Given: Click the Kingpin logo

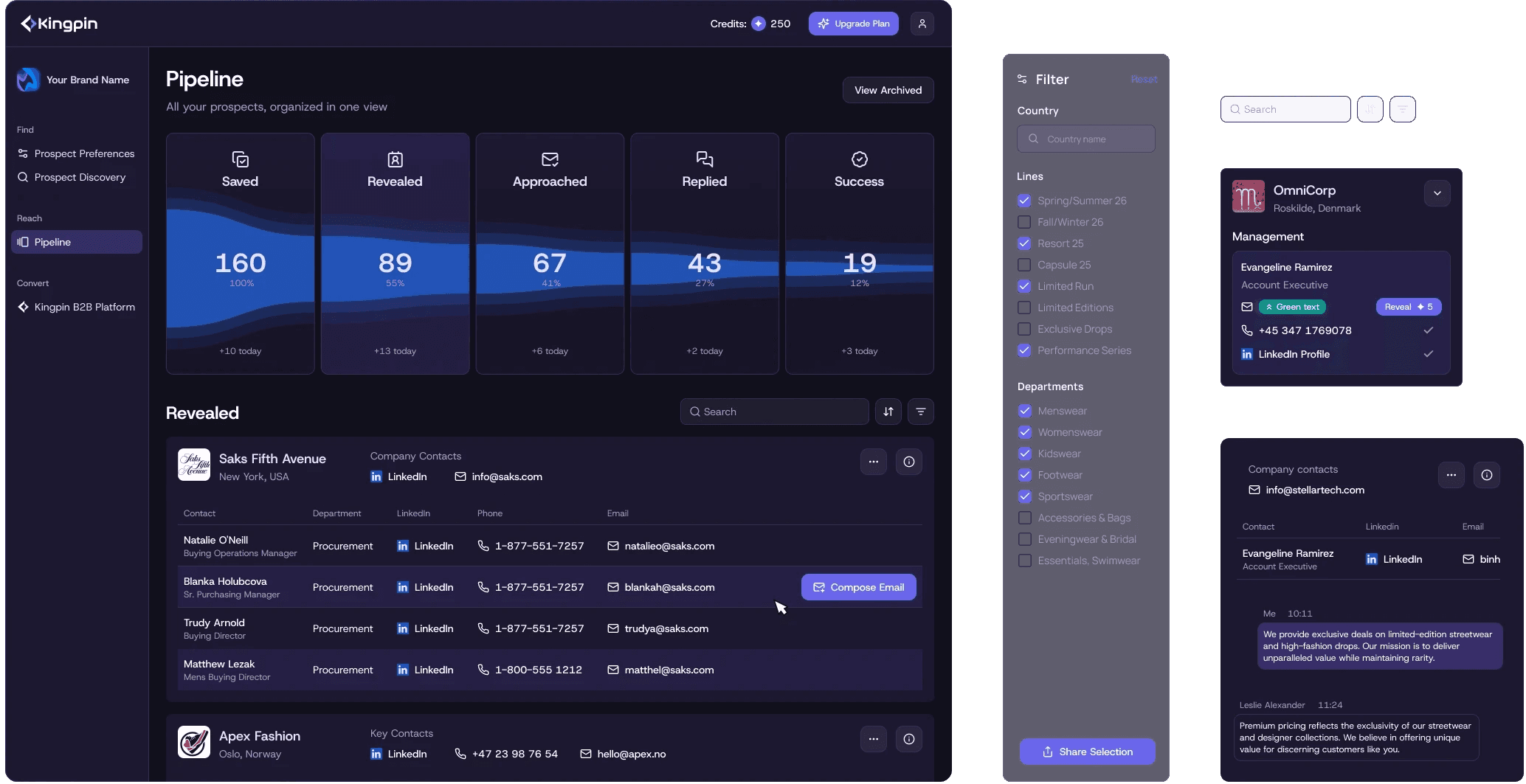Looking at the screenshot, I should (x=59, y=24).
